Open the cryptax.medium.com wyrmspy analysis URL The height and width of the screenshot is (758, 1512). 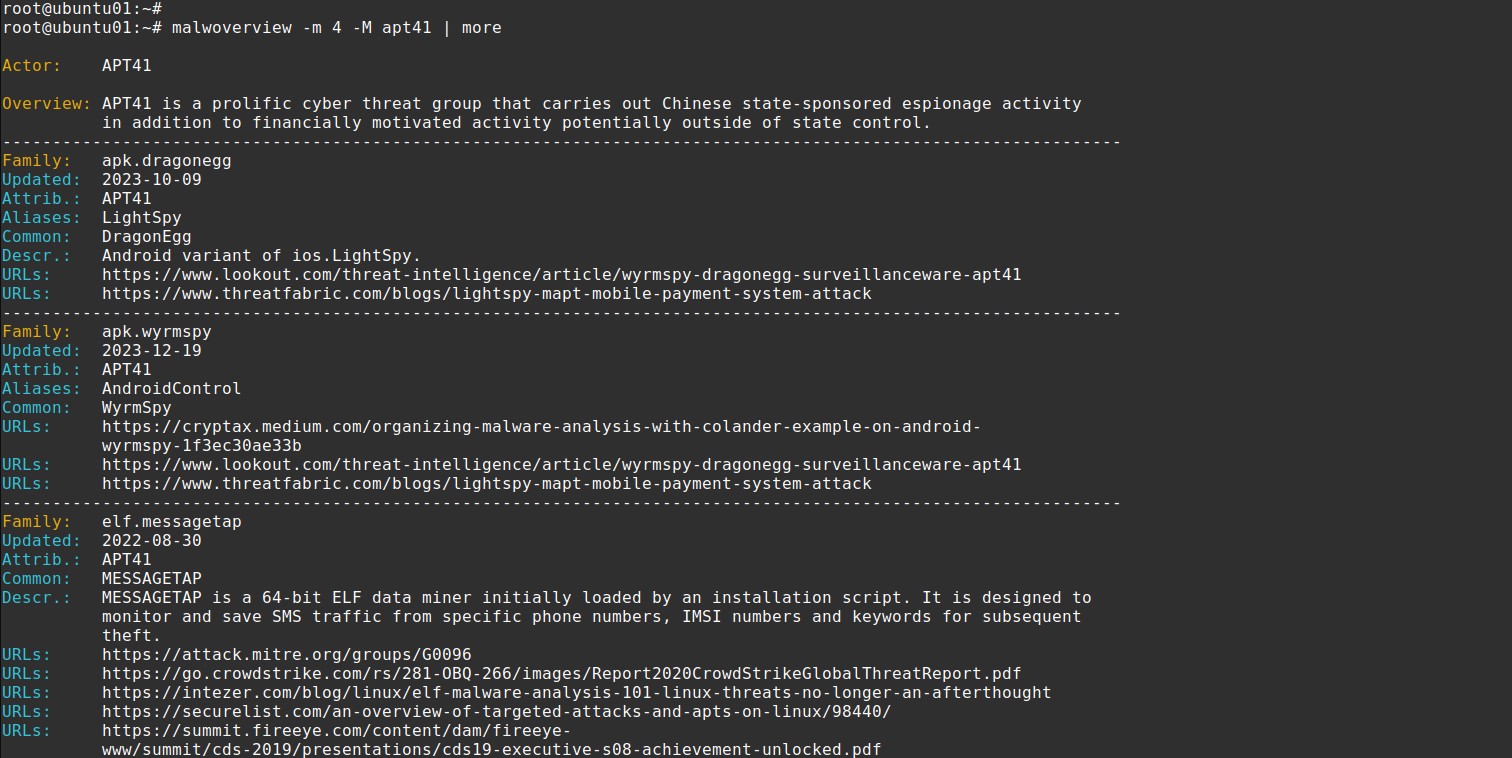pyautogui.click(x=541, y=436)
